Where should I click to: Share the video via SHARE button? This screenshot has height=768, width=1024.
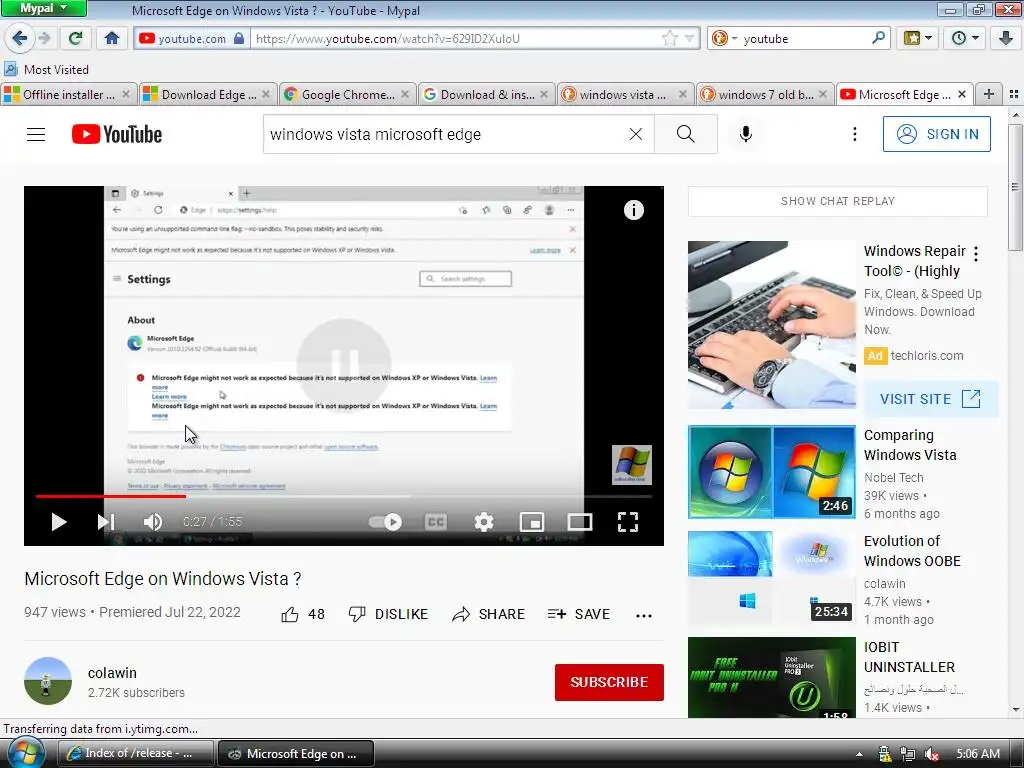[488, 615]
